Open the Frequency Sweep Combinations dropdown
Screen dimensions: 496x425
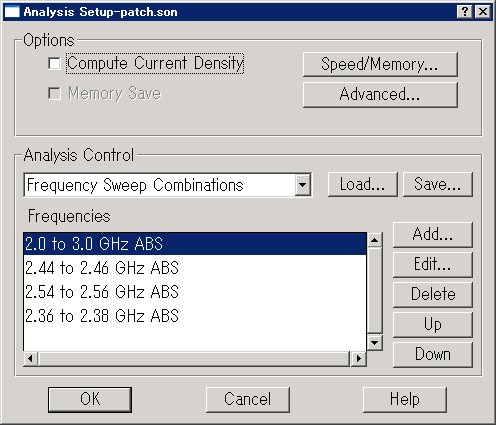tap(168, 185)
